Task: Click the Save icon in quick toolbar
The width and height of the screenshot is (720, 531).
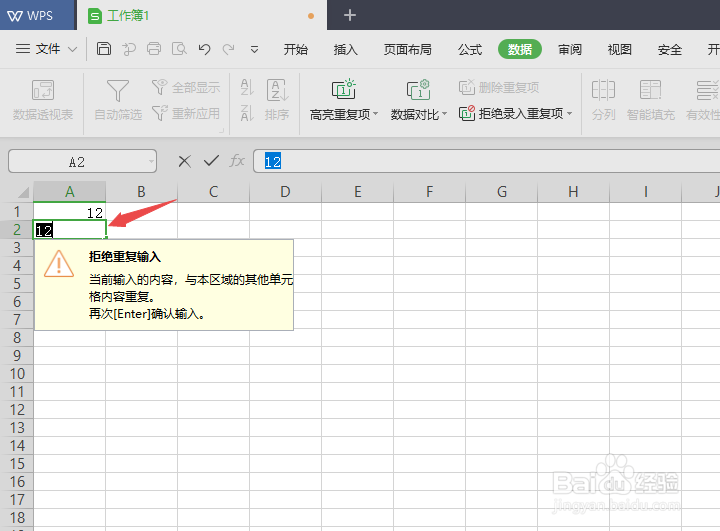Action: point(104,49)
